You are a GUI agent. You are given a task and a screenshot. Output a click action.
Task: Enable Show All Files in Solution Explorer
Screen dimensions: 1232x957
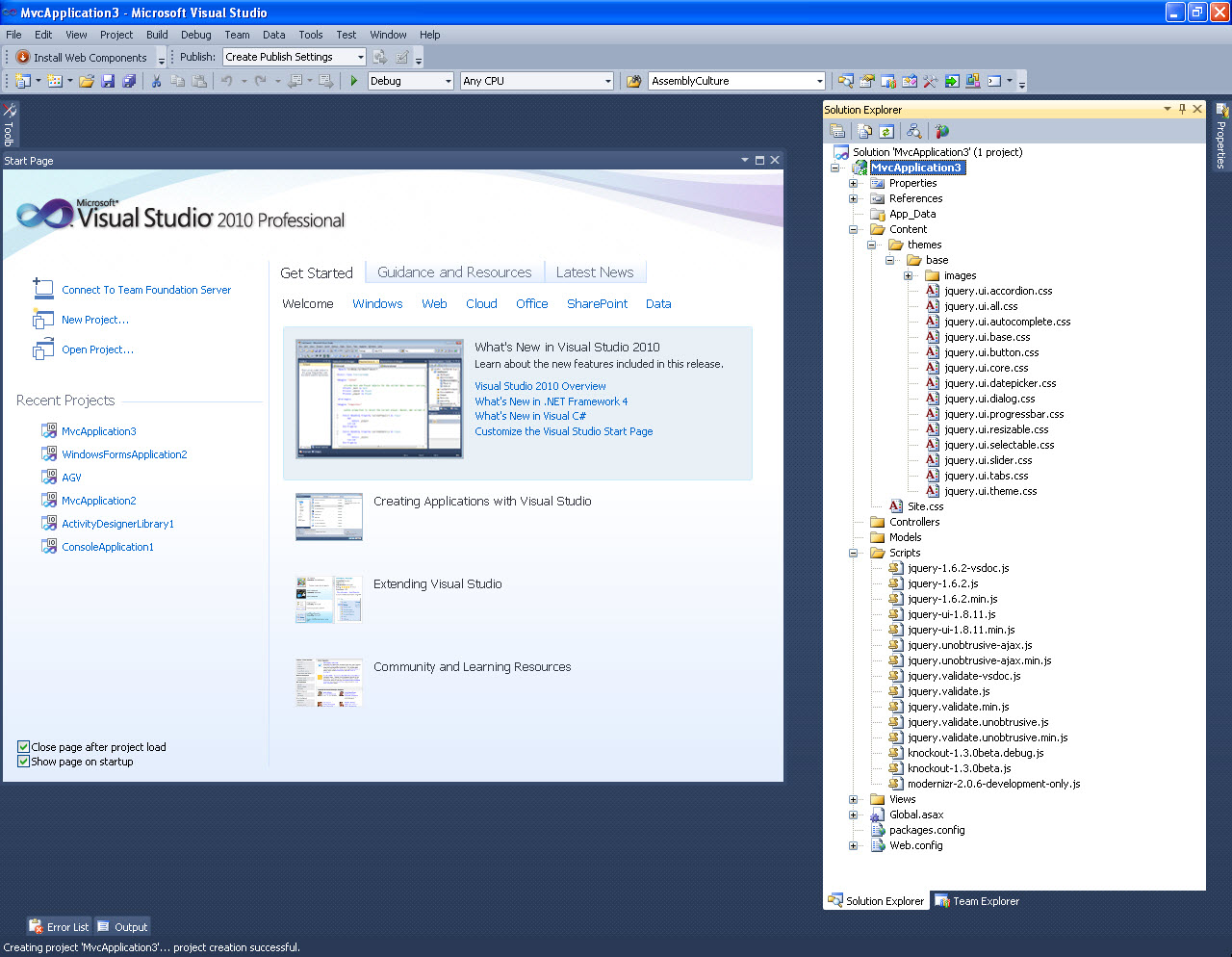coord(864,130)
